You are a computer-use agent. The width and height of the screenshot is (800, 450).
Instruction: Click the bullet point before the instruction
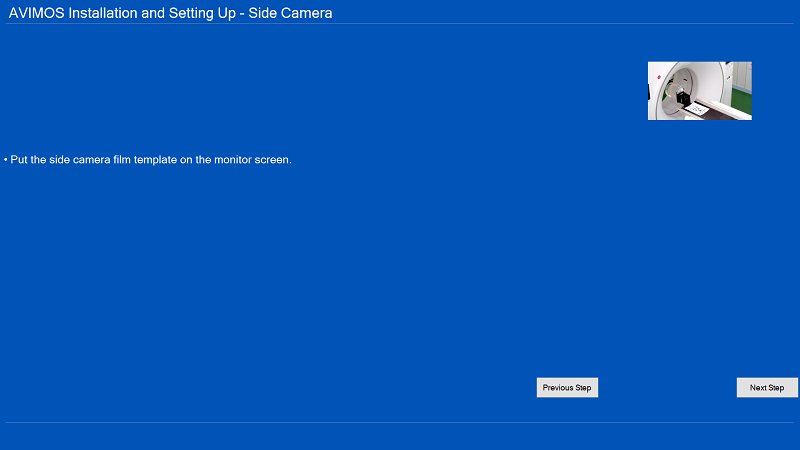[5, 160]
